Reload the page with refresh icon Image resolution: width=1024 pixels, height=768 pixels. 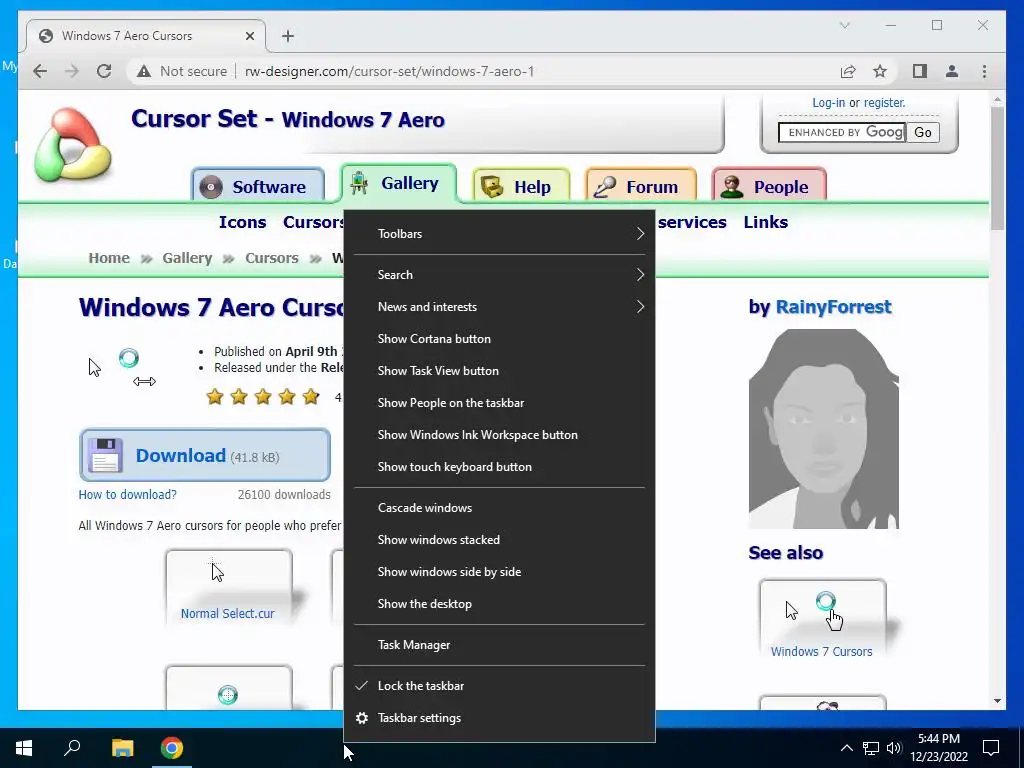(x=104, y=71)
